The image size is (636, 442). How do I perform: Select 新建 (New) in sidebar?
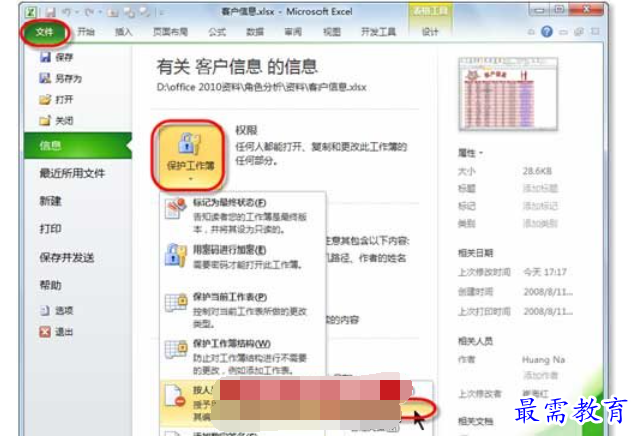[50, 201]
